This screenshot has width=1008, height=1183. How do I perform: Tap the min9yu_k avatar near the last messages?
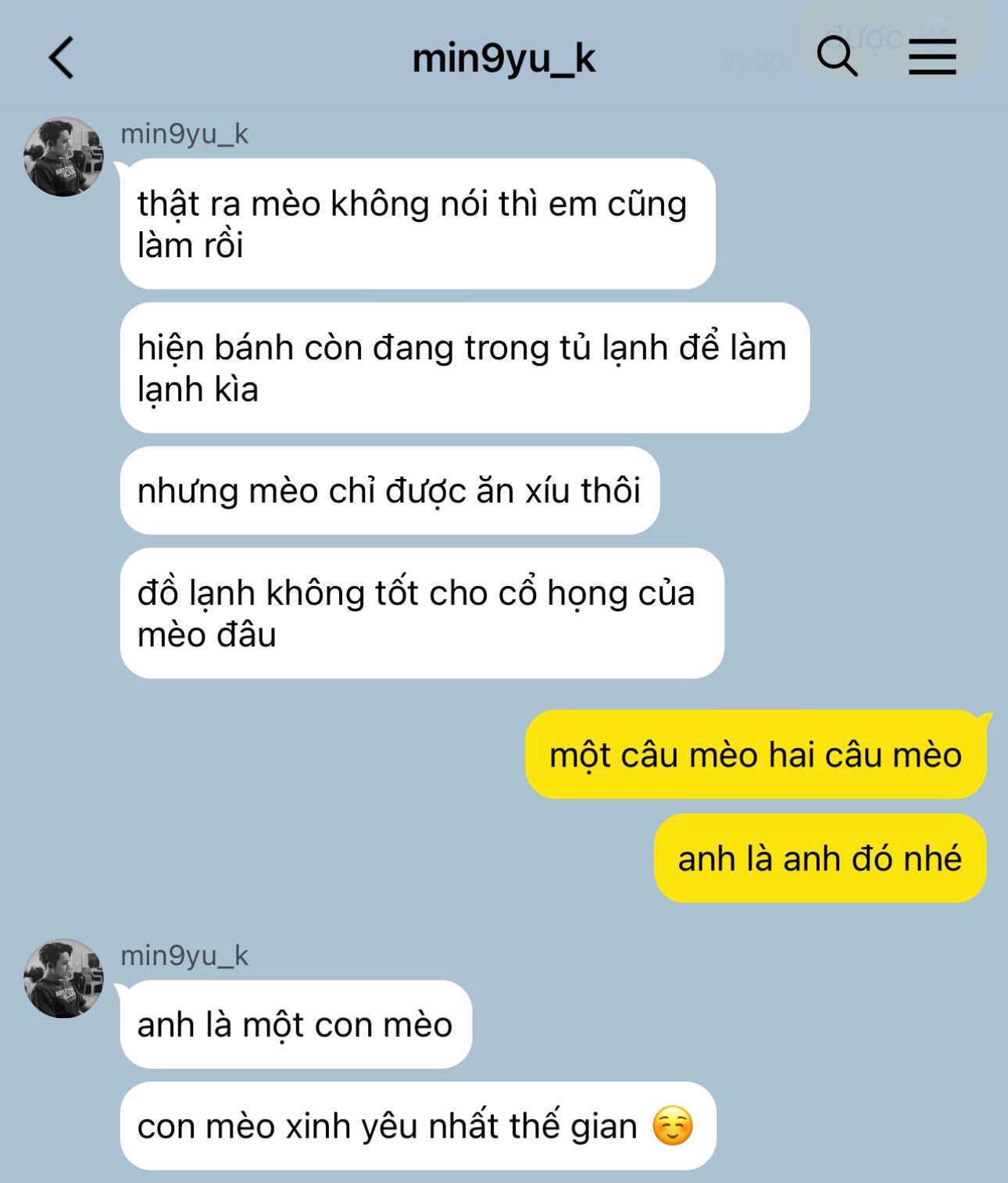pyautogui.click(x=63, y=978)
